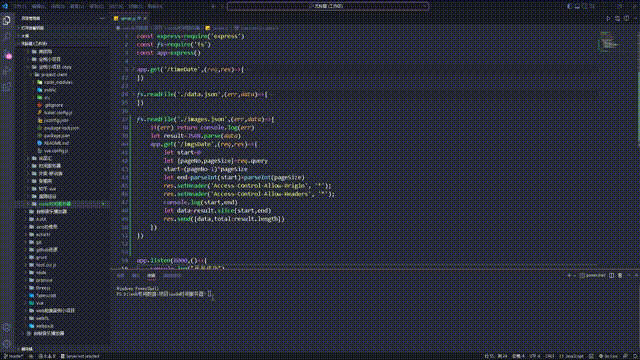The width and height of the screenshot is (640, 360).
Task: Click the code minimap overview
Action: pyautogui.click(x=609, y=42)
